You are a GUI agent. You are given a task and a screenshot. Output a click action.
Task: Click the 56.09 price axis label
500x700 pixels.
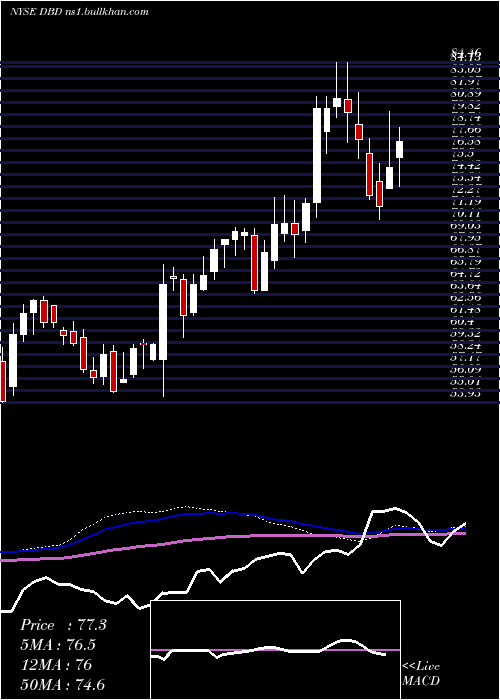click(466, 371)
